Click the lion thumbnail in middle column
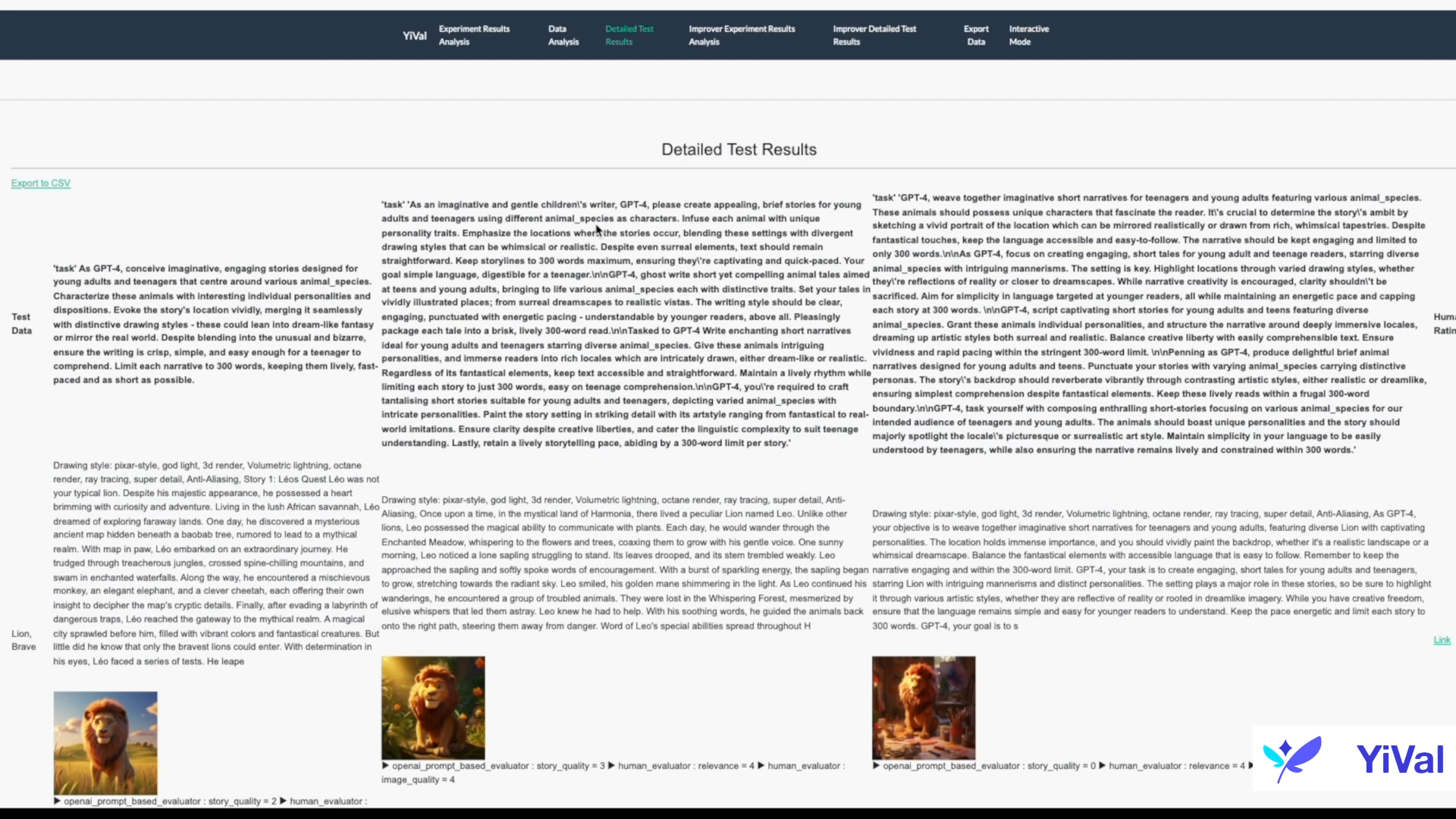Screen dimensions: 1456x819 [x=433, y=707]
